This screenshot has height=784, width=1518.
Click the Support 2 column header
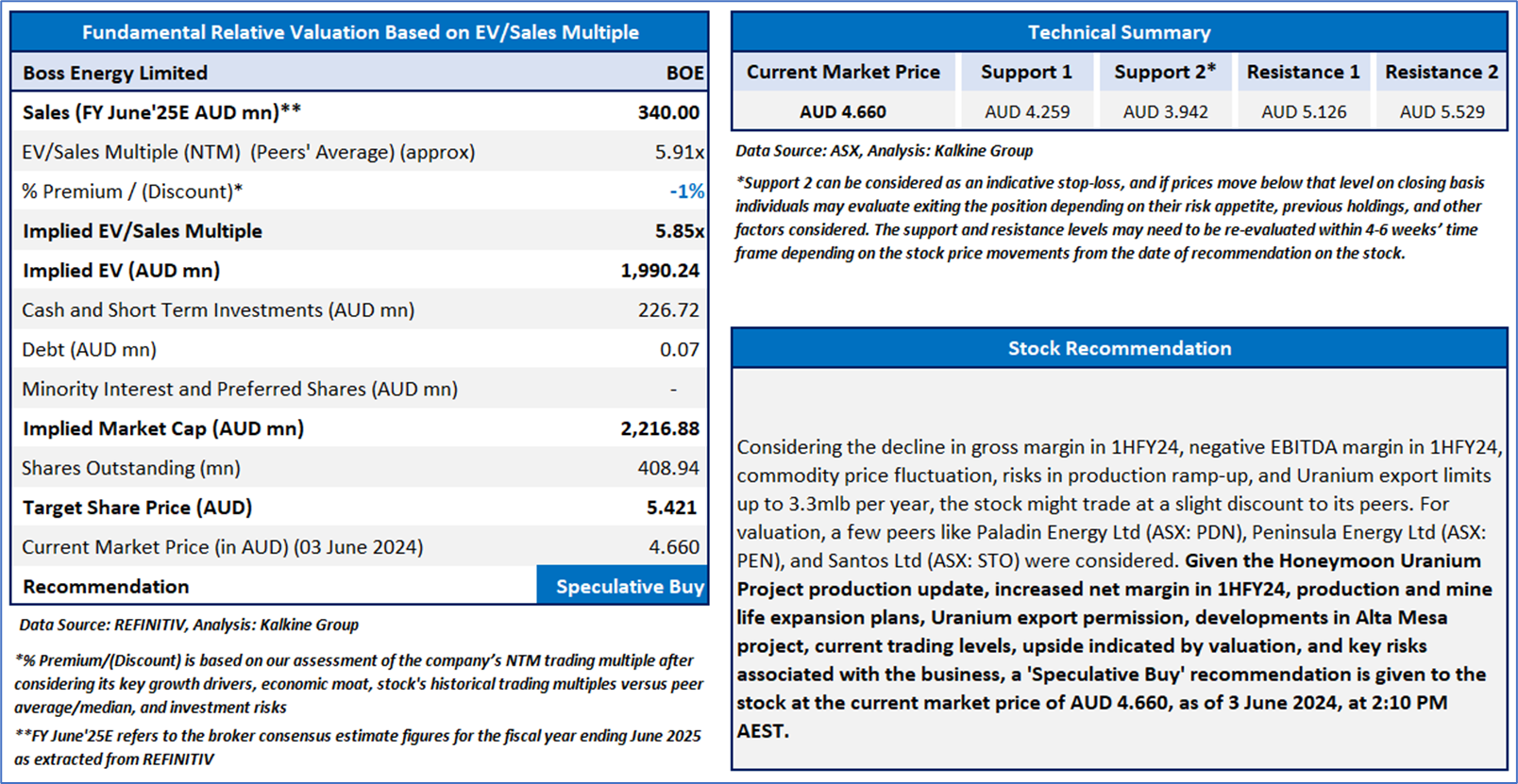pyautogui.click(x=1165, y=72)
